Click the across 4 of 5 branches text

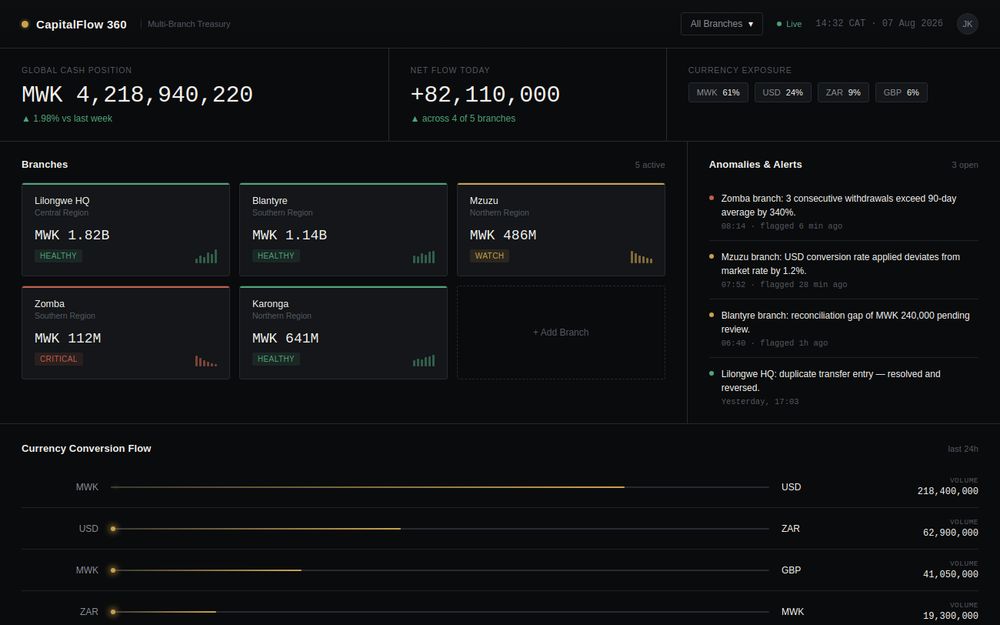click(463, 119)
